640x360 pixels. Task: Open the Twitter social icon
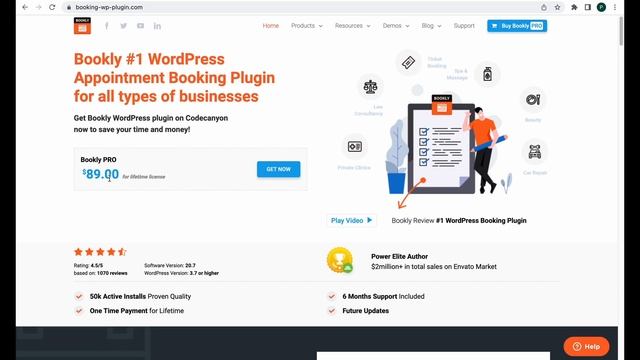point(123,26)
